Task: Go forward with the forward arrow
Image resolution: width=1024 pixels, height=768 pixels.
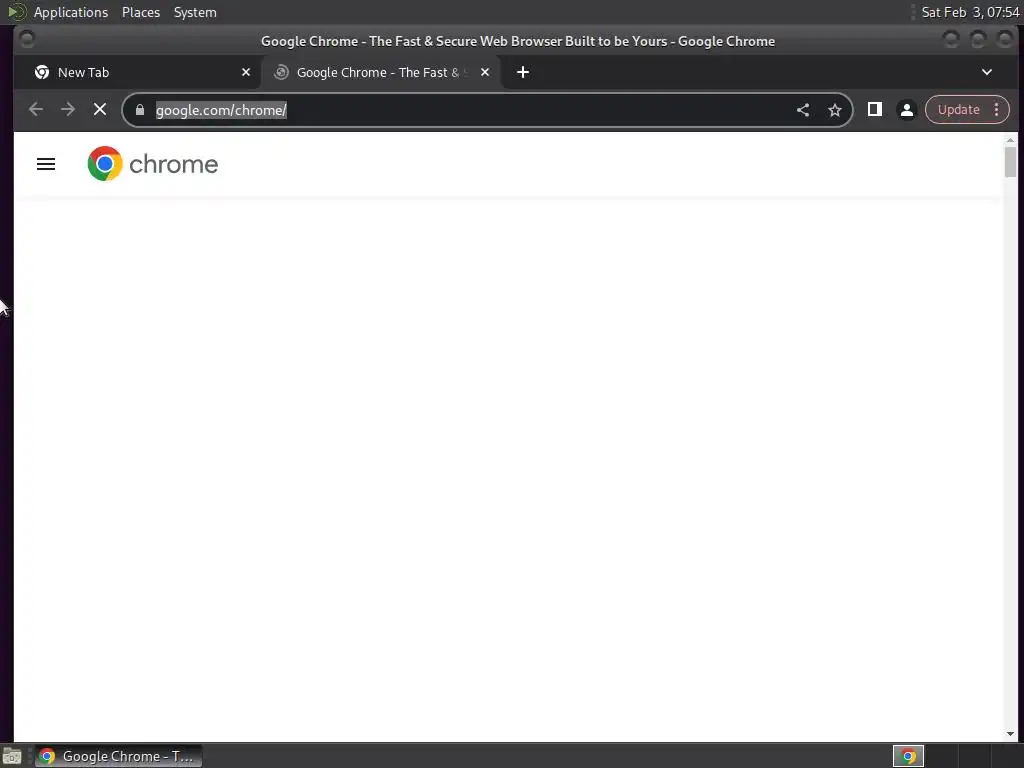Action: click(x=68, y=110)
